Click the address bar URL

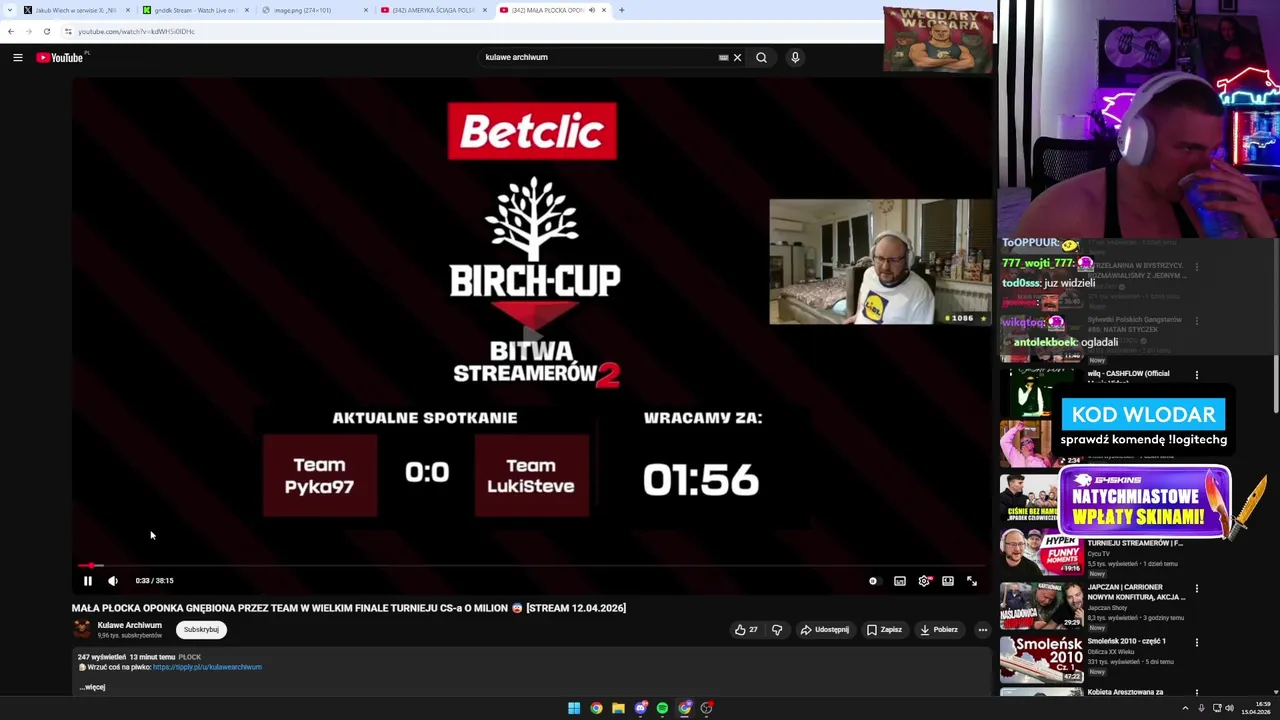coord(136,31)
